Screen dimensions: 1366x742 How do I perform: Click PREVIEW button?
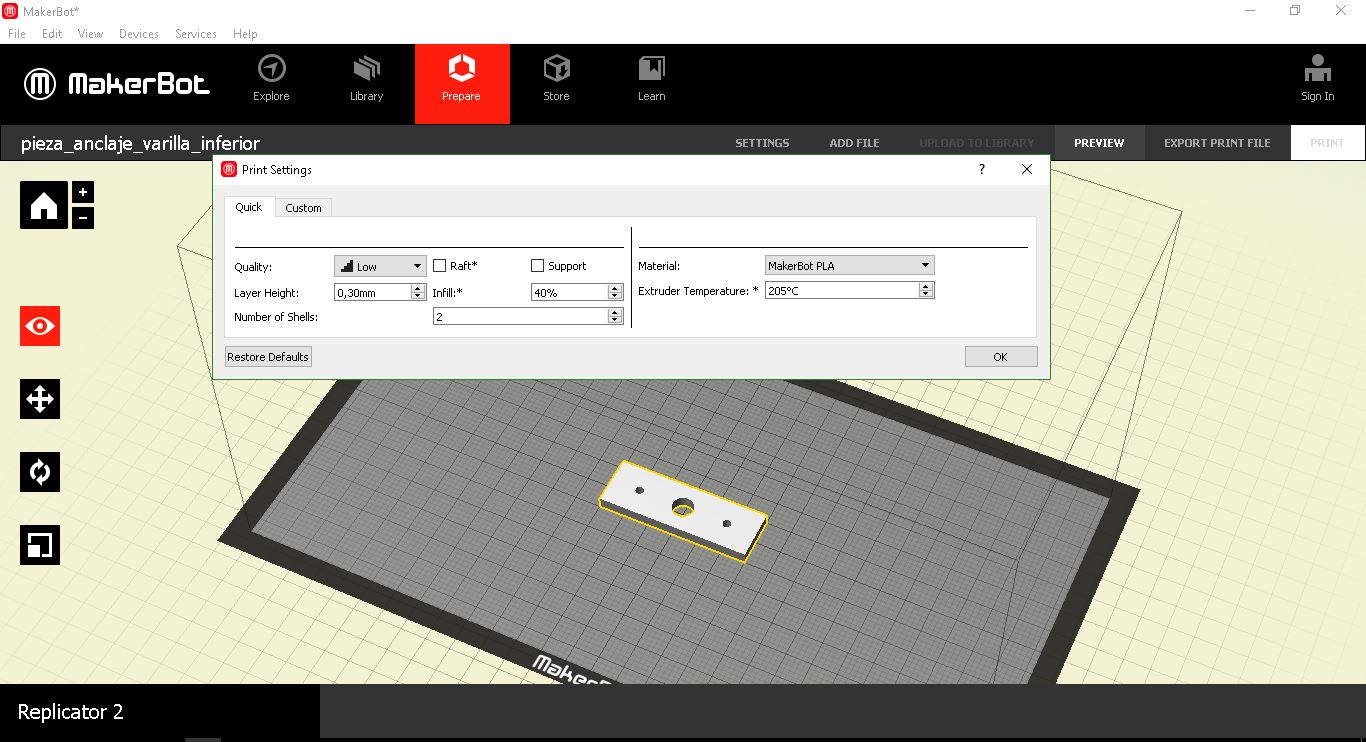1099,143
